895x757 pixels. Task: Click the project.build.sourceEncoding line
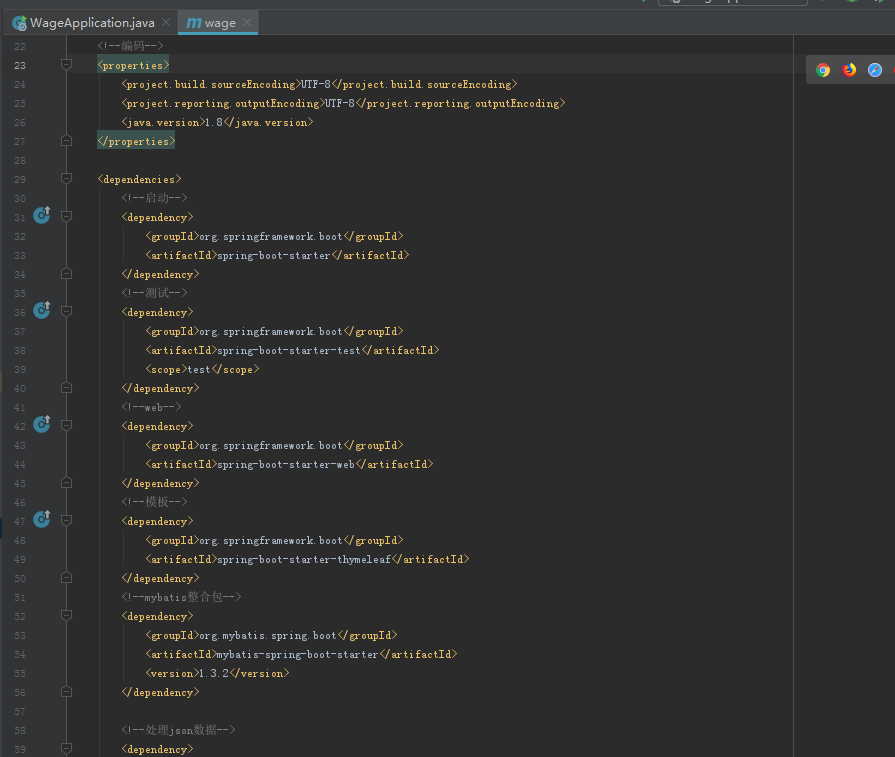click(319, 84)
